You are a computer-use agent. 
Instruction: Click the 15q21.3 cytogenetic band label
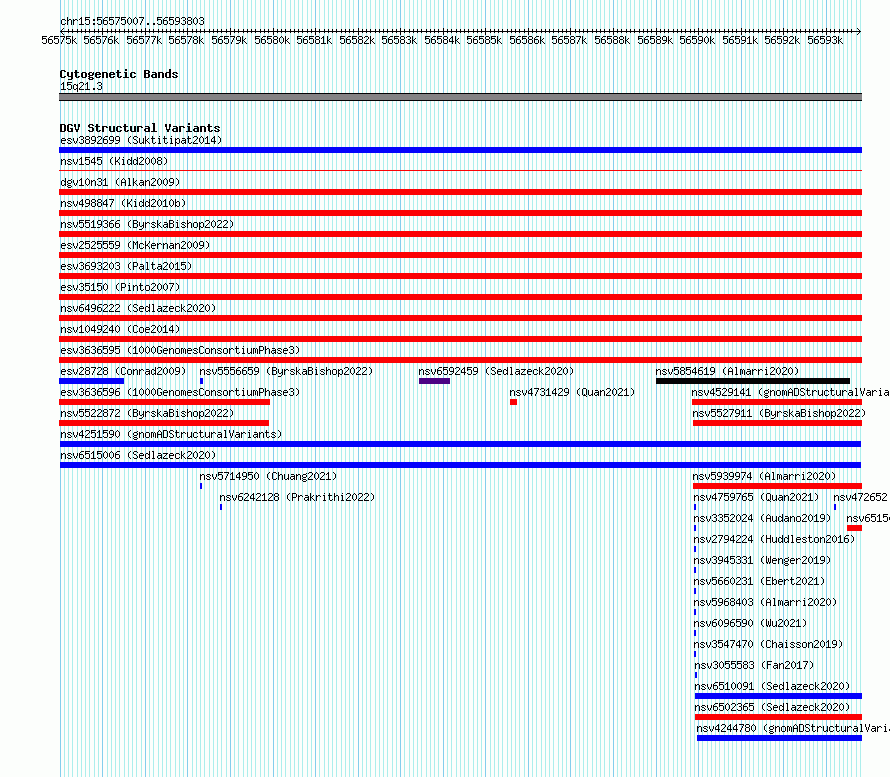click(x=81, y=86)
